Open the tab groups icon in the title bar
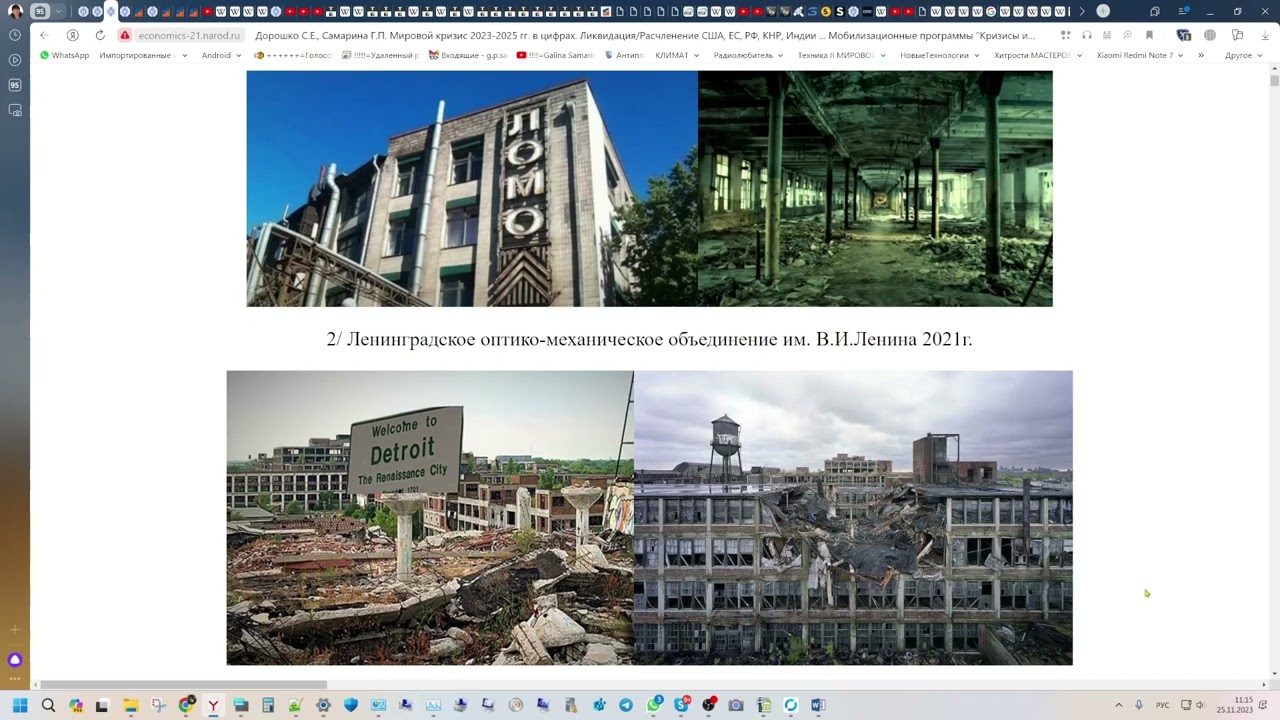 point(1155,12)
